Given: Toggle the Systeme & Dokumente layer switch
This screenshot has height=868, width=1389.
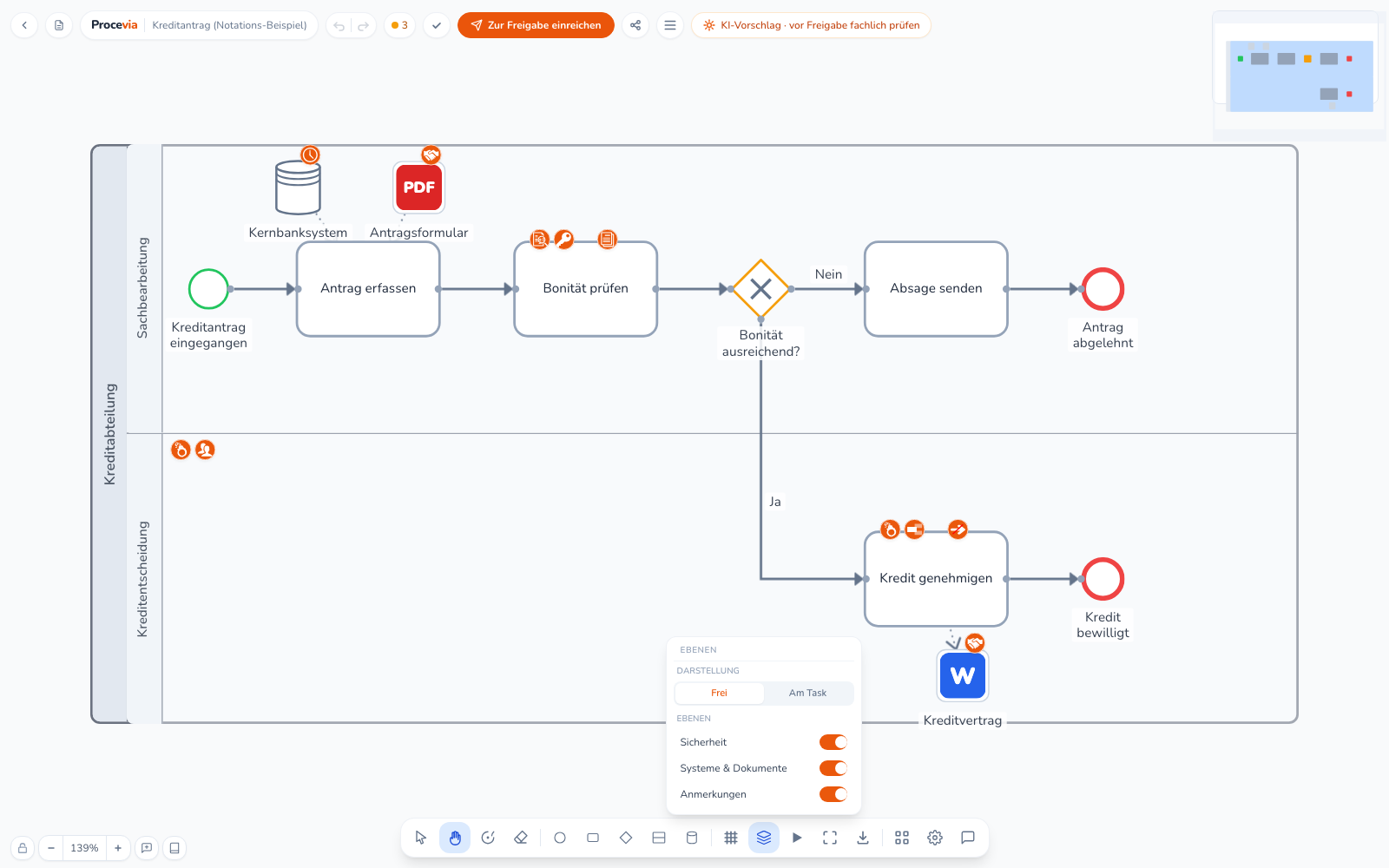Looking at the screenshot, I should (833, 768).
